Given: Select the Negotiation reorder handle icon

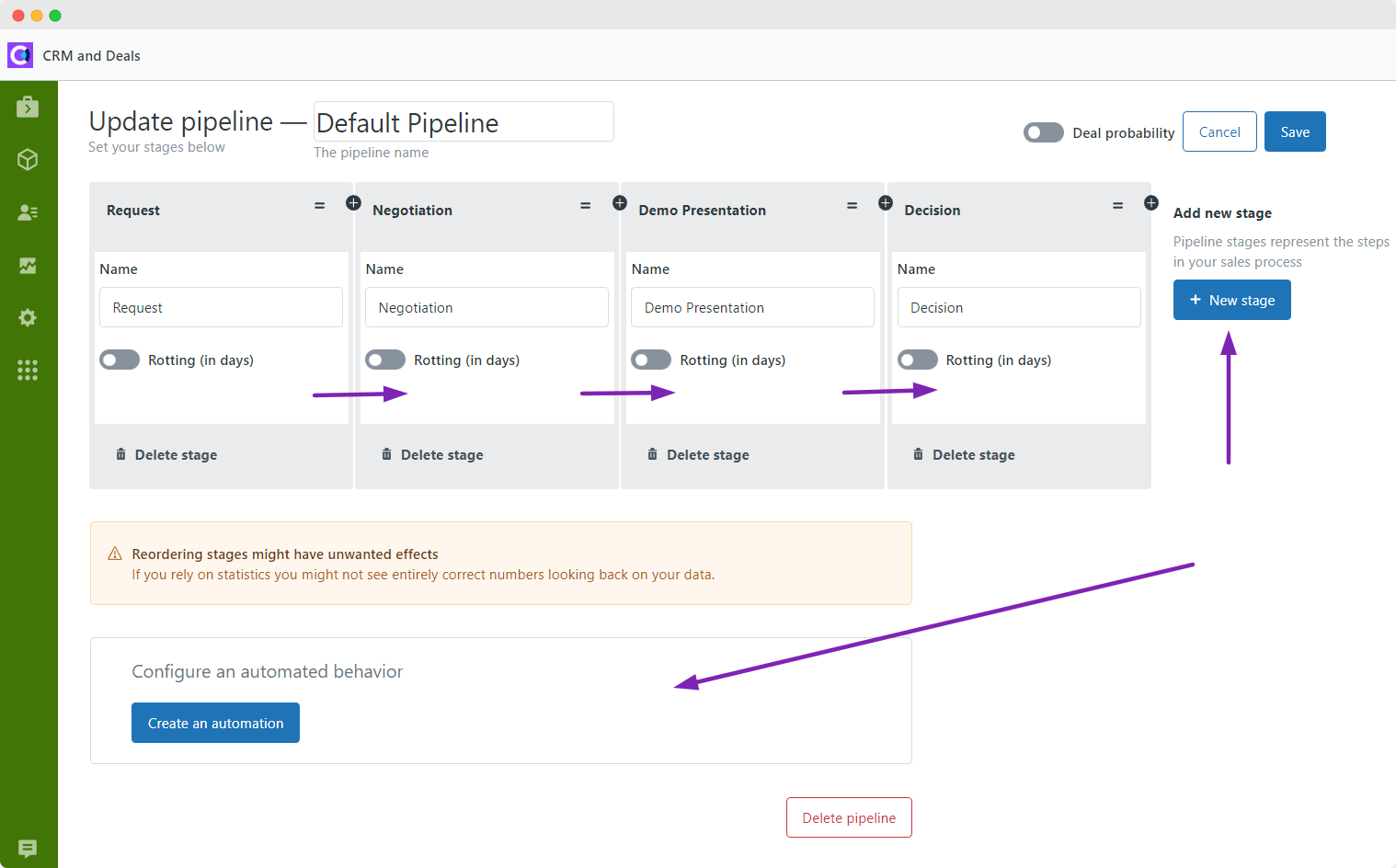Looking at the screenshot, I should pyautogui.click(x=586, y=205).
